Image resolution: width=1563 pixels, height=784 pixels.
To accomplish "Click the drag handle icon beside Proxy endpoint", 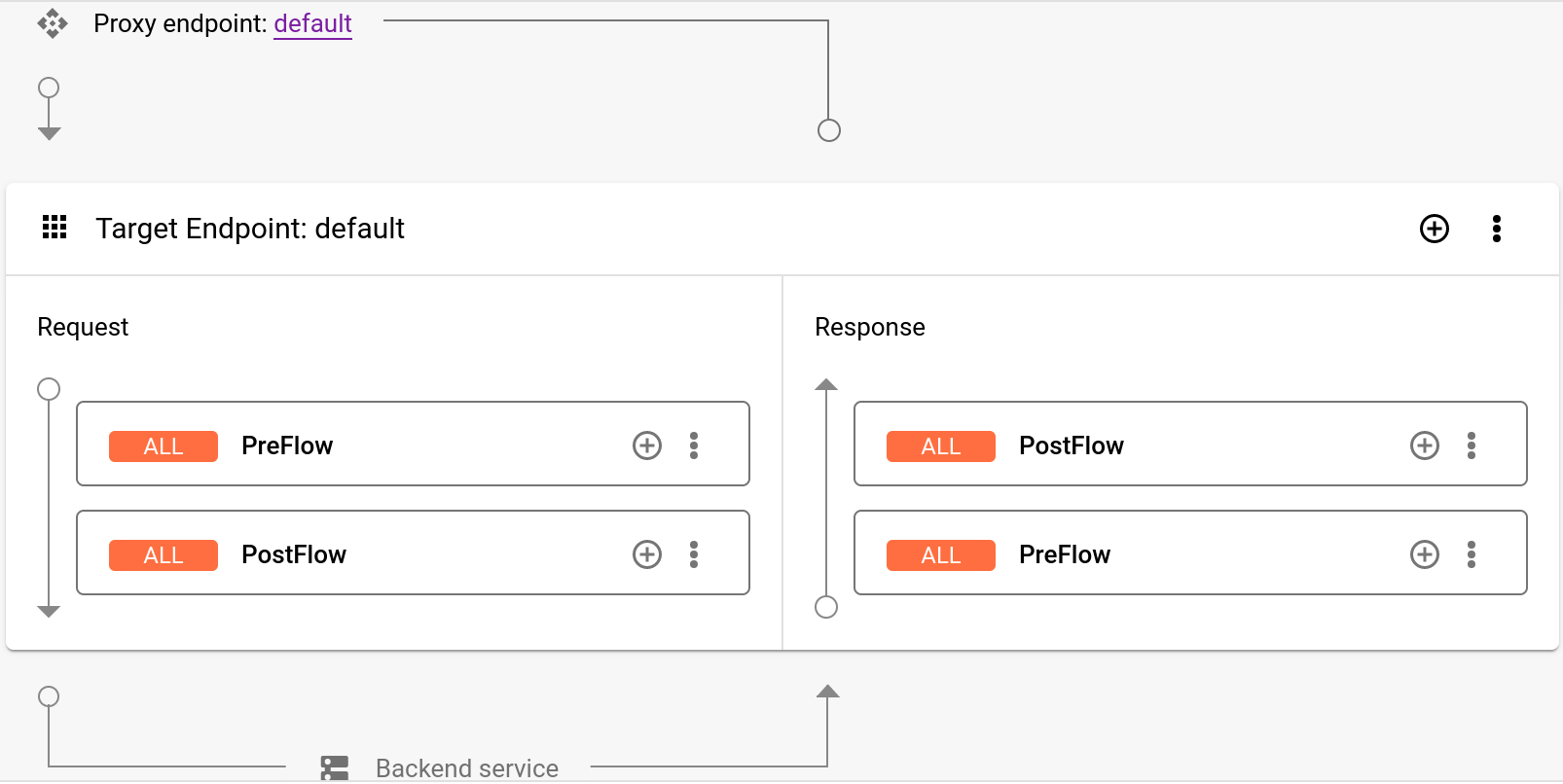I will tap(50, 23).
